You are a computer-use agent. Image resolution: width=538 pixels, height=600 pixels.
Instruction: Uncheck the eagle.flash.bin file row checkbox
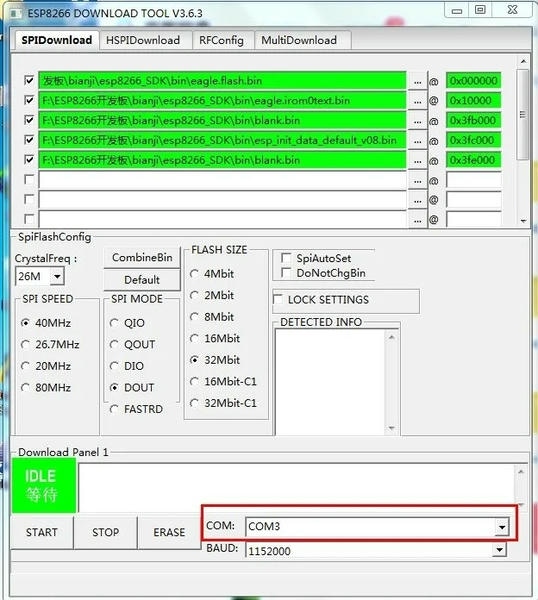point(29,80)
